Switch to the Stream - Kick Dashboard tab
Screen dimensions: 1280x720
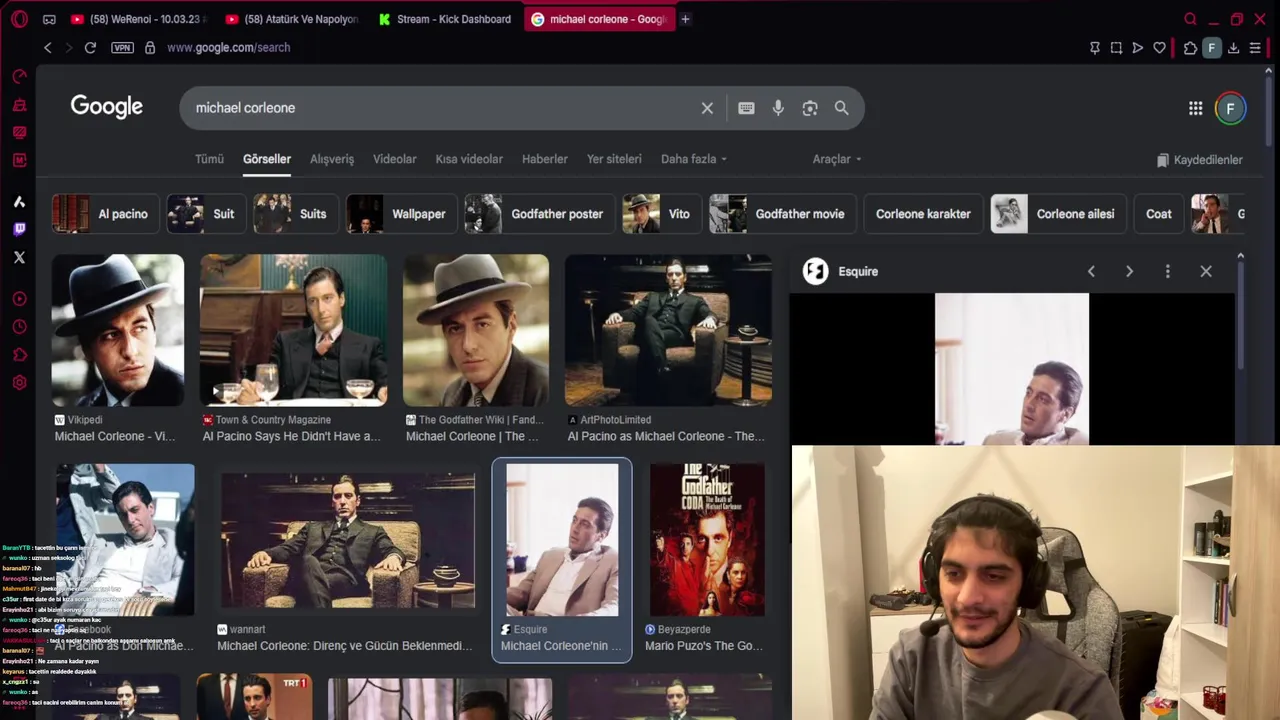pos(445,19)
